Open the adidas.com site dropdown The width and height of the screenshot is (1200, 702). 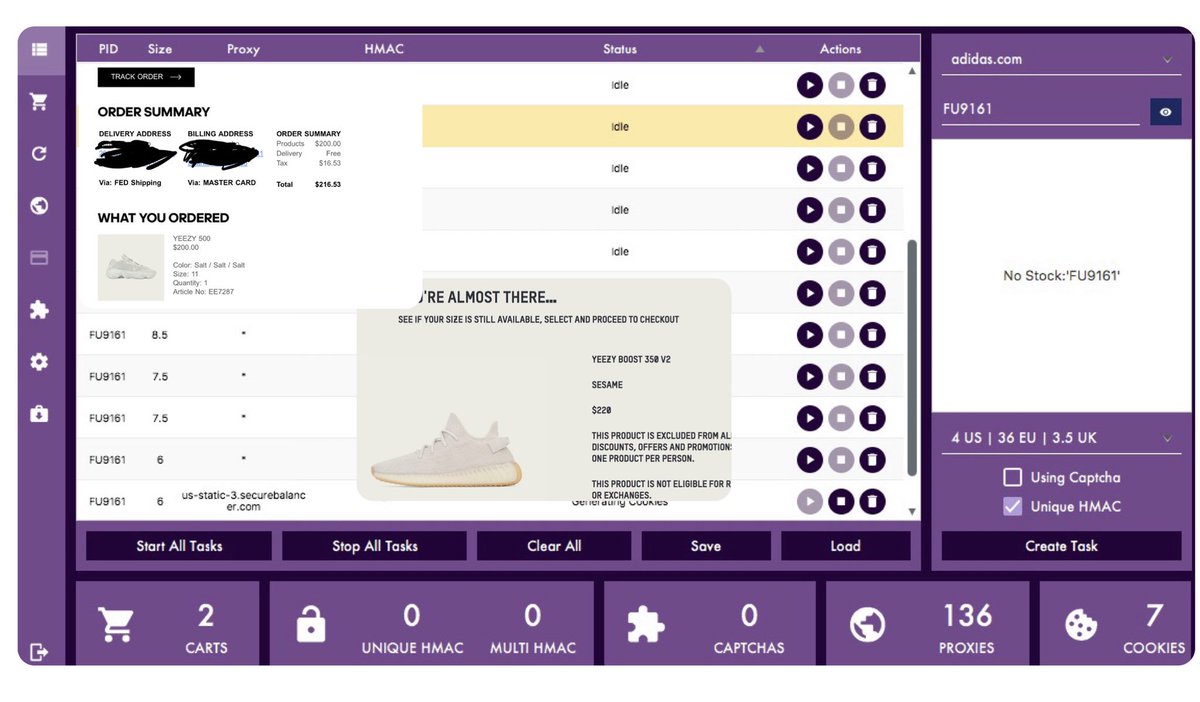click(1061, 59)
